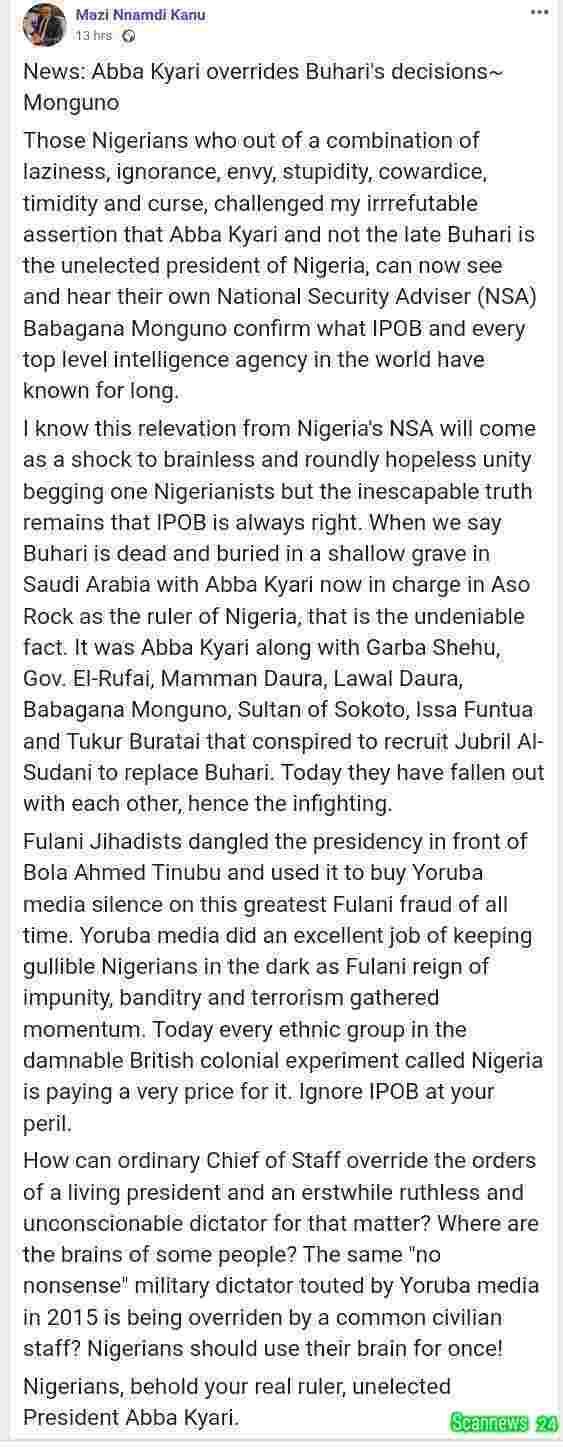Image resolution: width=563 pixels, height=1447 pixels.
Task: Click the paragraph starting "How can ordinary Chief of Staff"
Action: point(281,1254)
